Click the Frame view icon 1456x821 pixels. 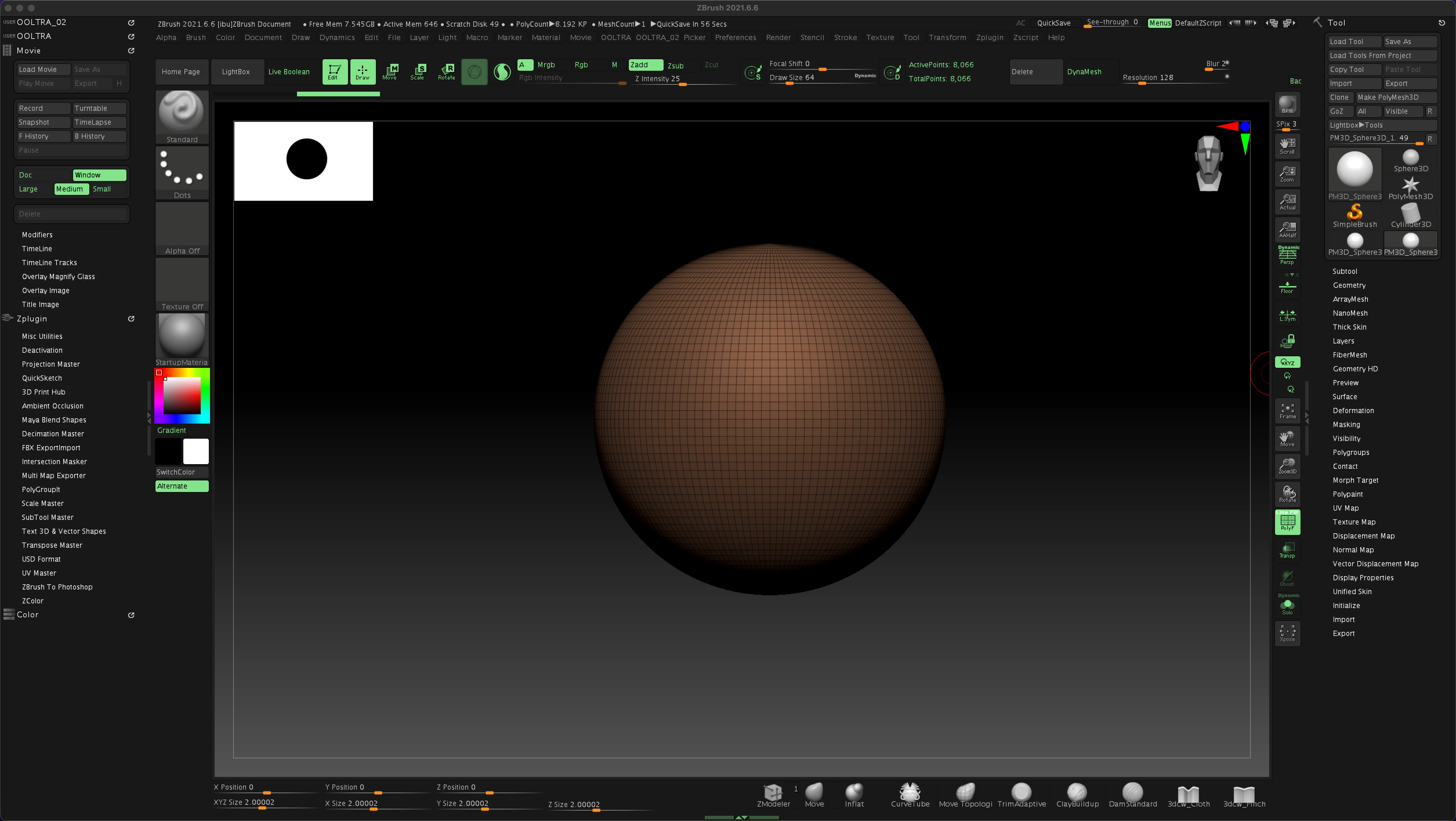1287,410
